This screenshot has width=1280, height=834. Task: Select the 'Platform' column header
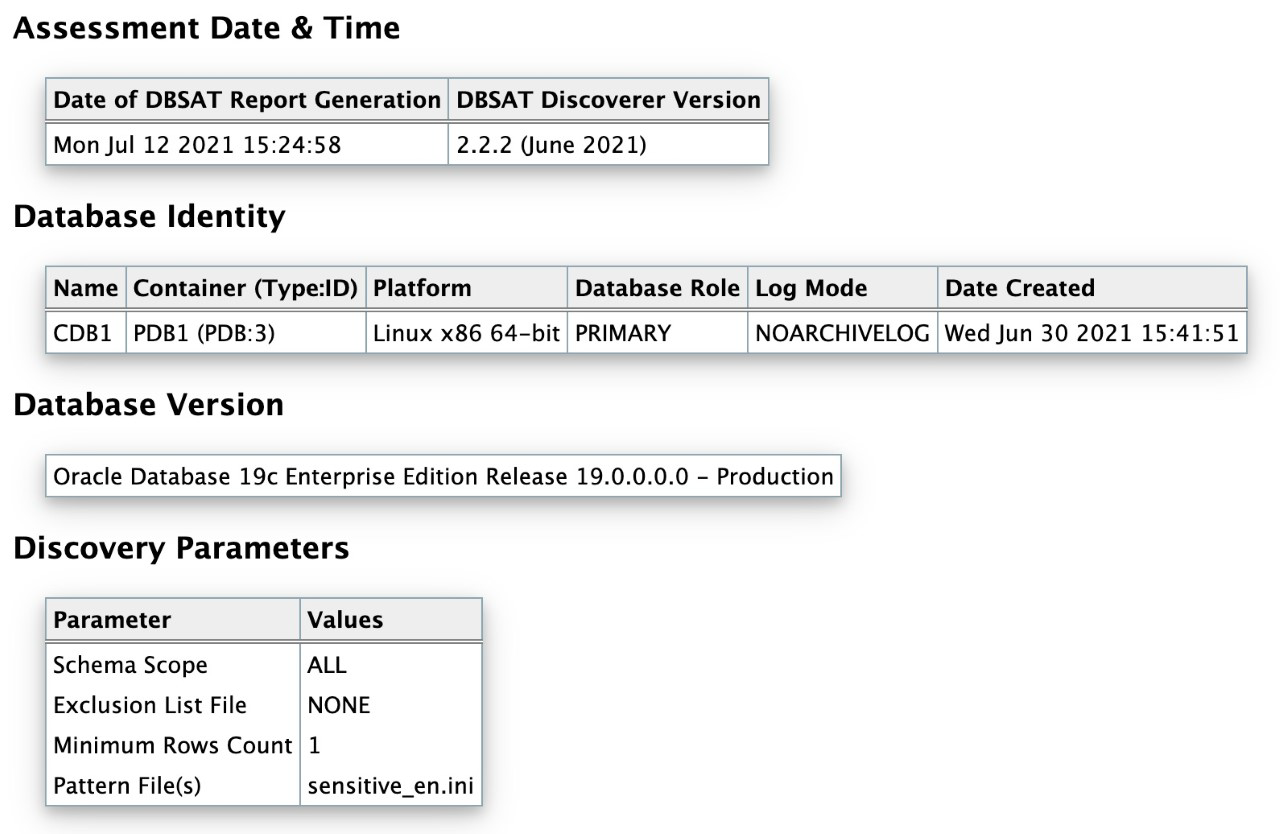click(467, 288)
